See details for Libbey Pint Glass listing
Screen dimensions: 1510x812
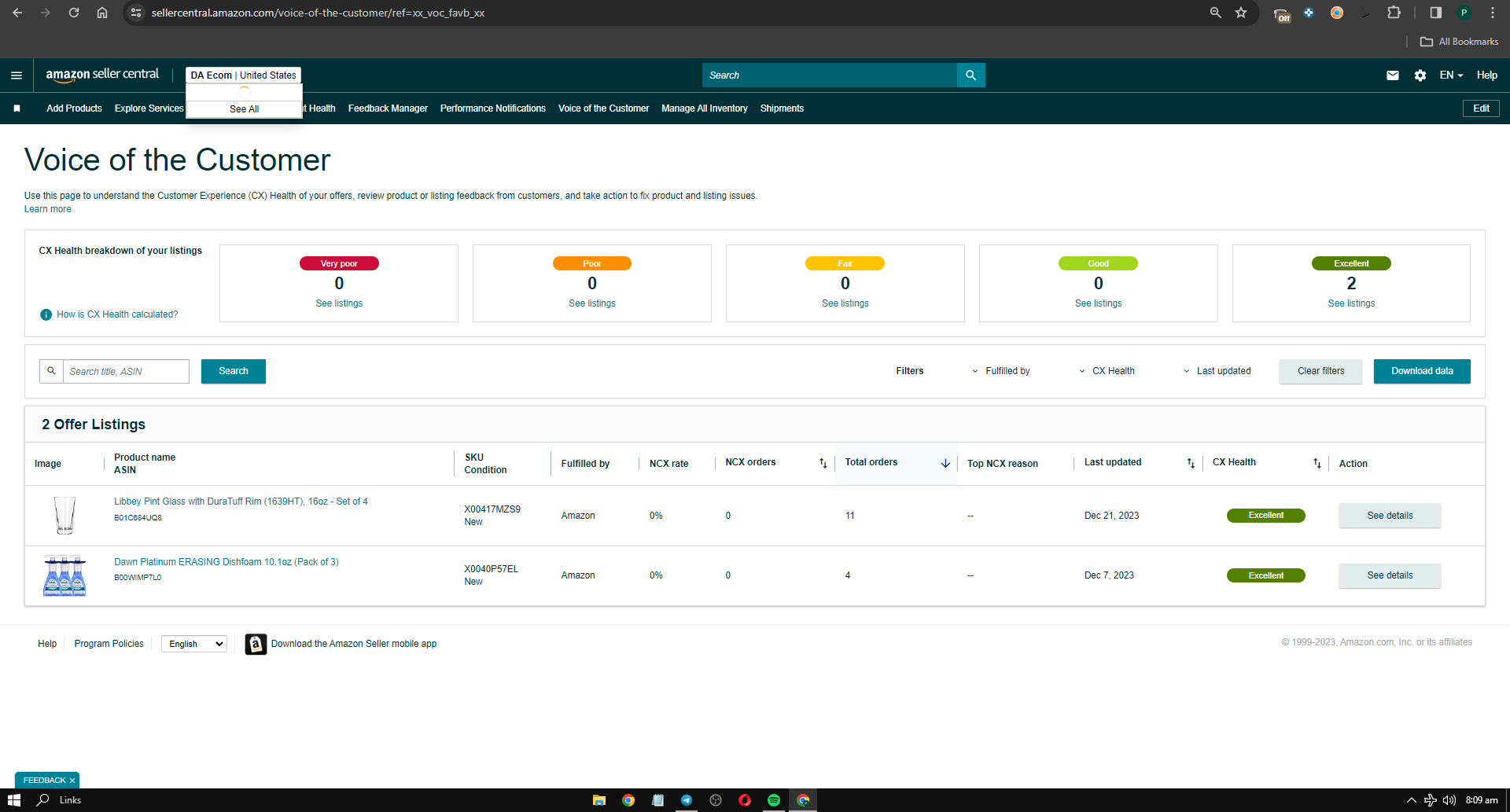tap(1390, 516)
